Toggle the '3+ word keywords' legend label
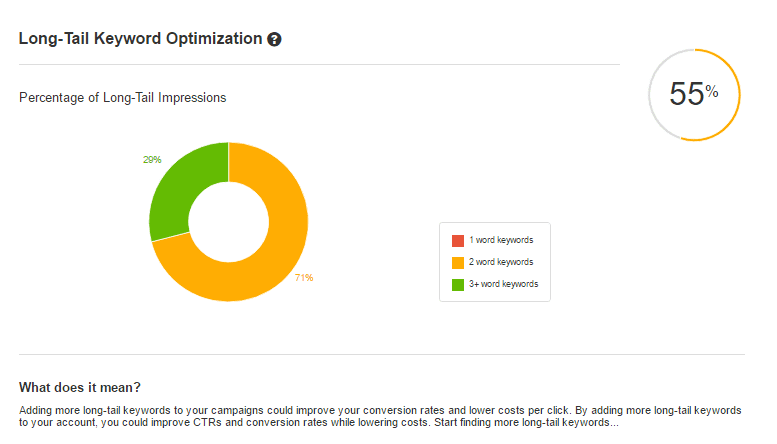Viewport: 777px width, 444px height. [504, 284]
